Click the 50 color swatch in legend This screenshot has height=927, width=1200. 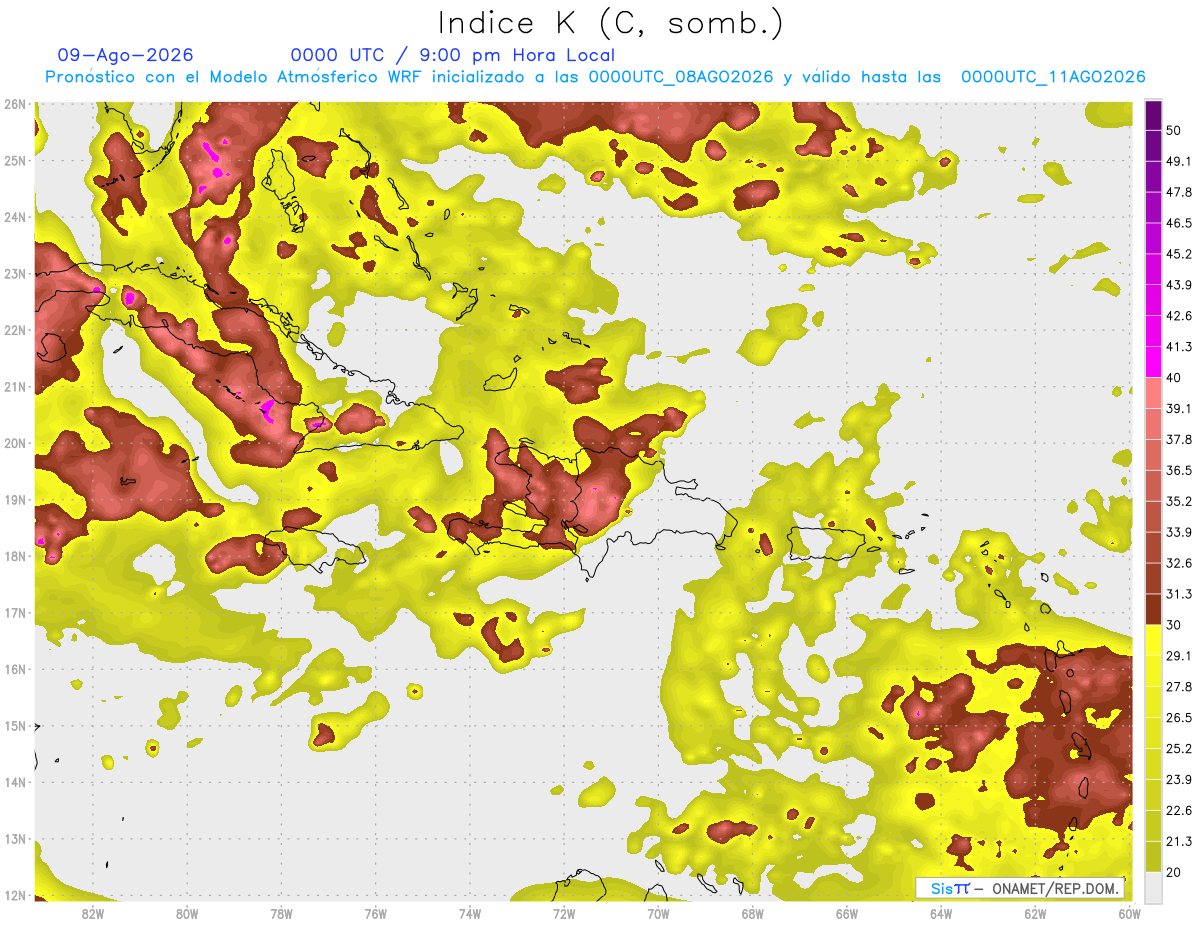coord(1153,116)
